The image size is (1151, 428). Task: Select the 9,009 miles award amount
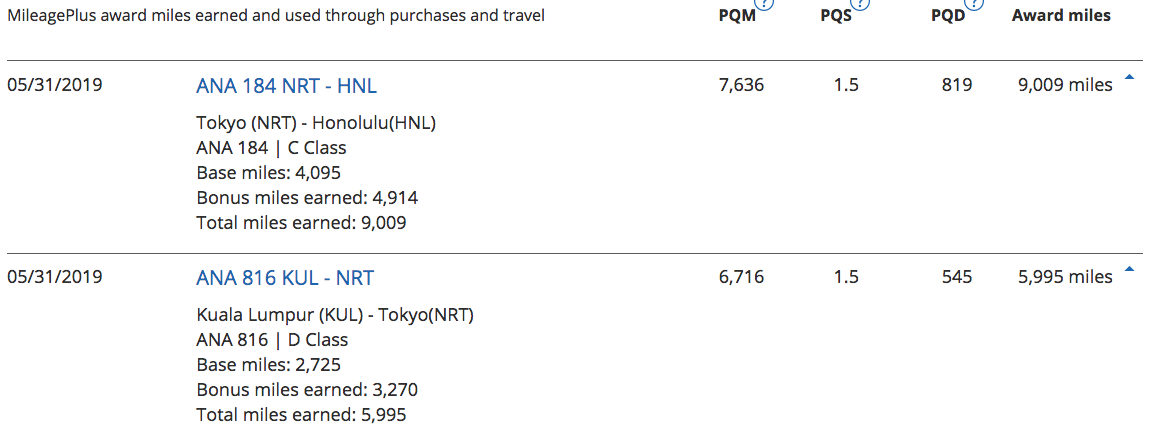(x=1064, y=86)
